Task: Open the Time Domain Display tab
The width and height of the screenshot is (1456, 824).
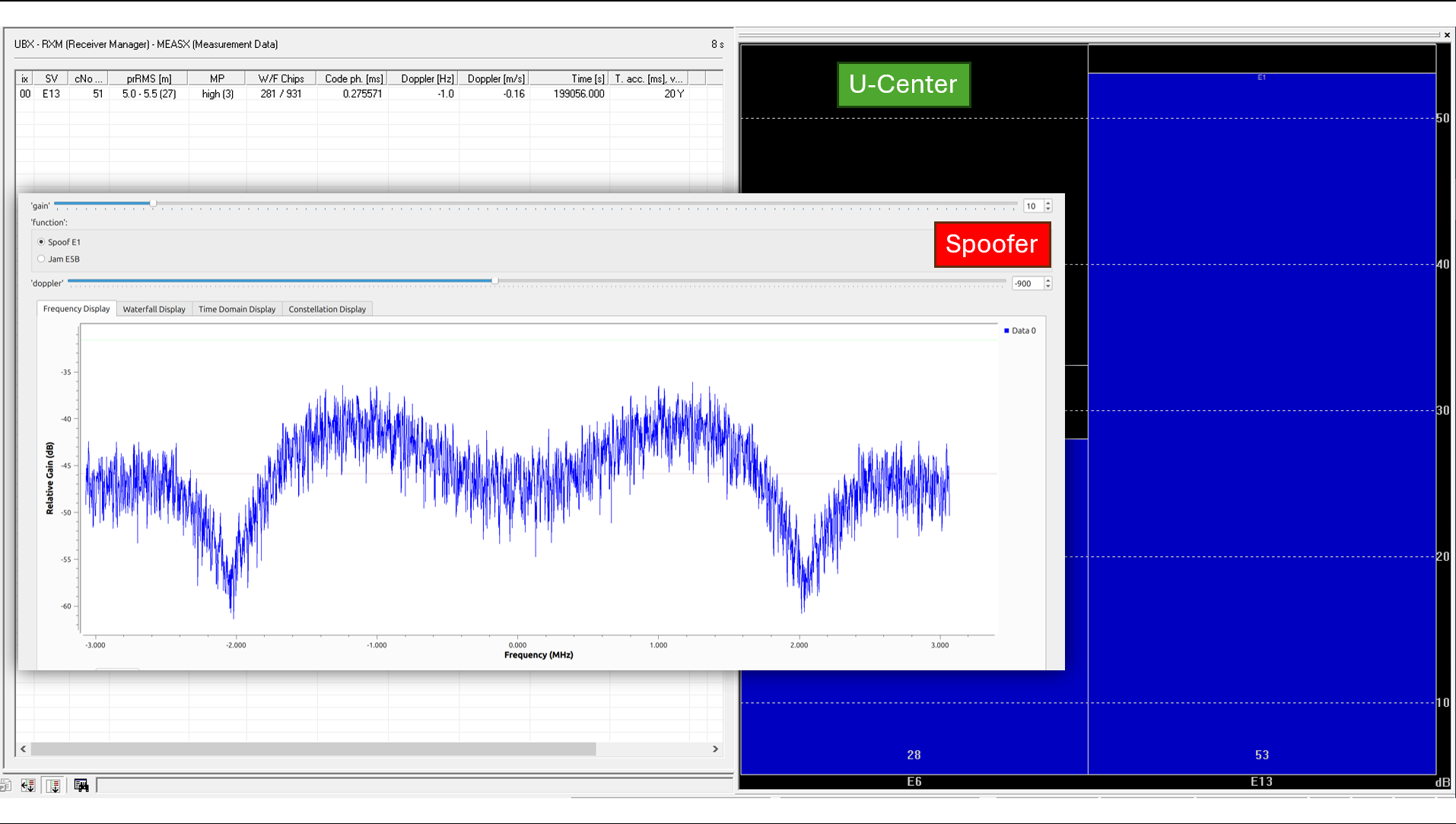Action: point(237,309)
